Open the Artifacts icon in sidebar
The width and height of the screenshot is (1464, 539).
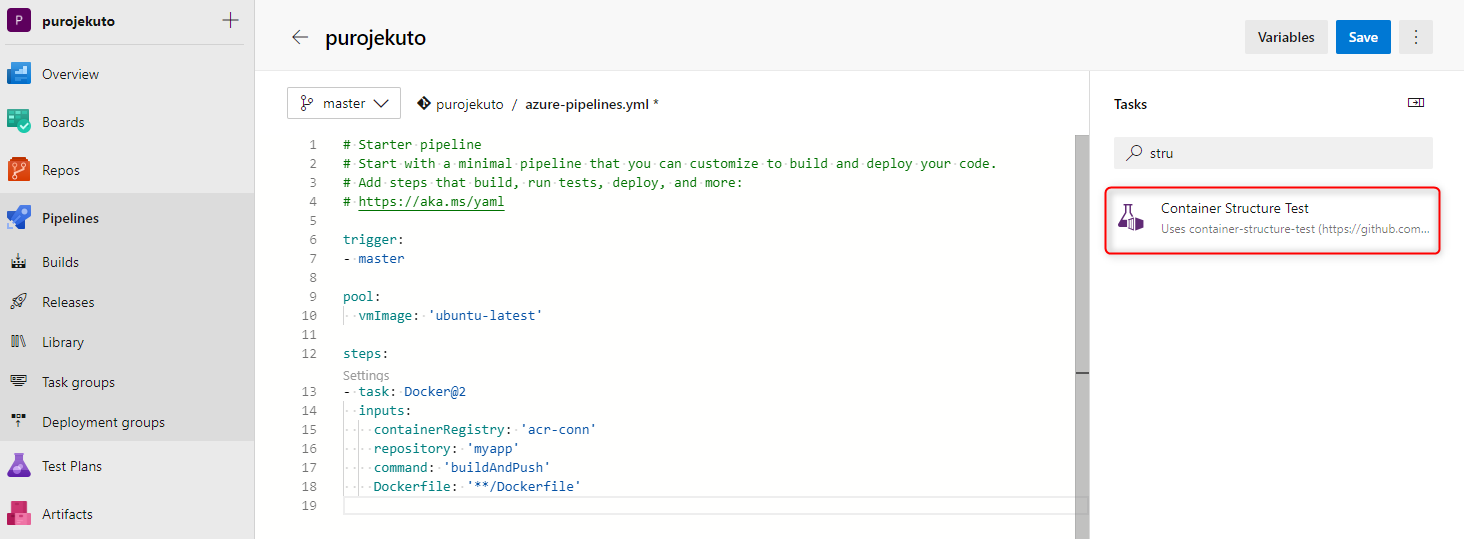(20, 514)
